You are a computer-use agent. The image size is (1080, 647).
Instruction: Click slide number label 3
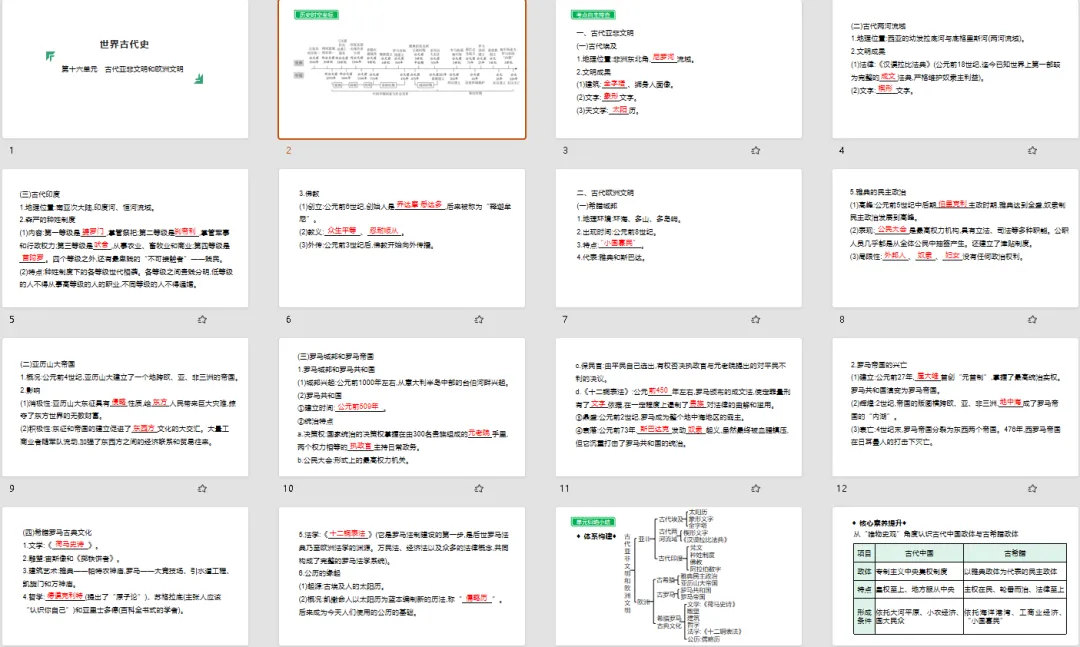tap(565, 150)
